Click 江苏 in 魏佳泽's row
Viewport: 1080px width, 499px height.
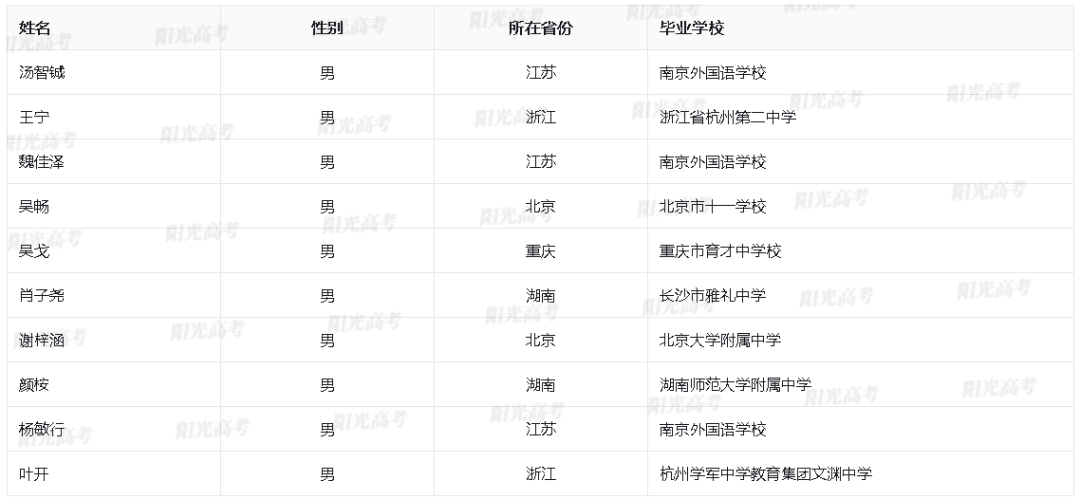click(541, 162)
